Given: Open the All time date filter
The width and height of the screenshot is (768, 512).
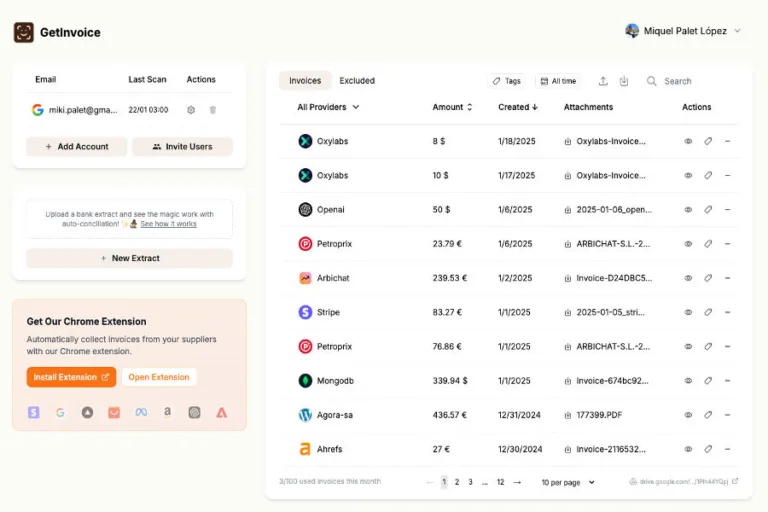Looking at the screenshot, I should click(x=558, y=81).
